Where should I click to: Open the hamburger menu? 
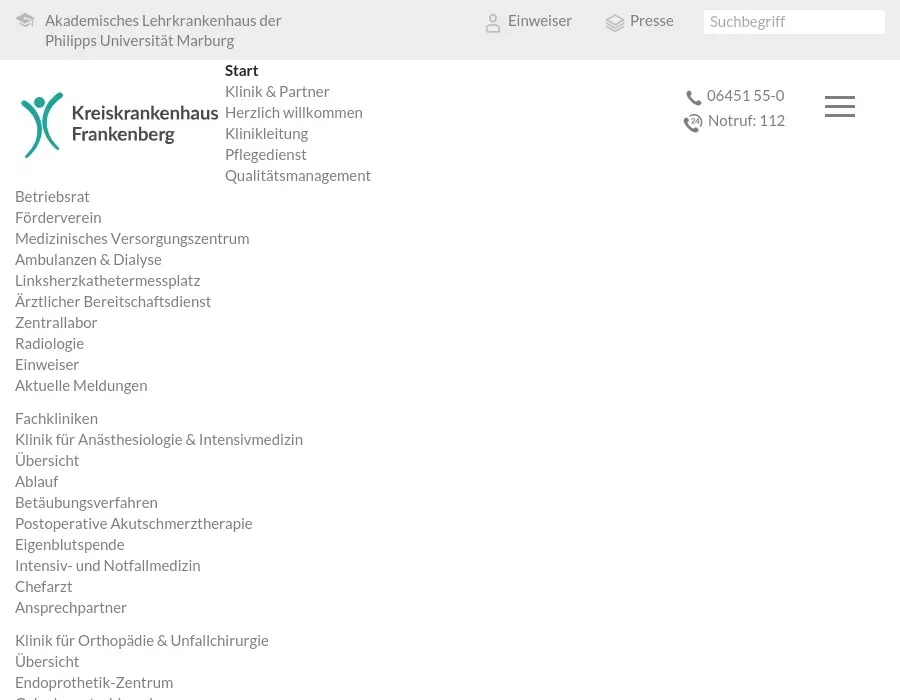click(840, 107)
